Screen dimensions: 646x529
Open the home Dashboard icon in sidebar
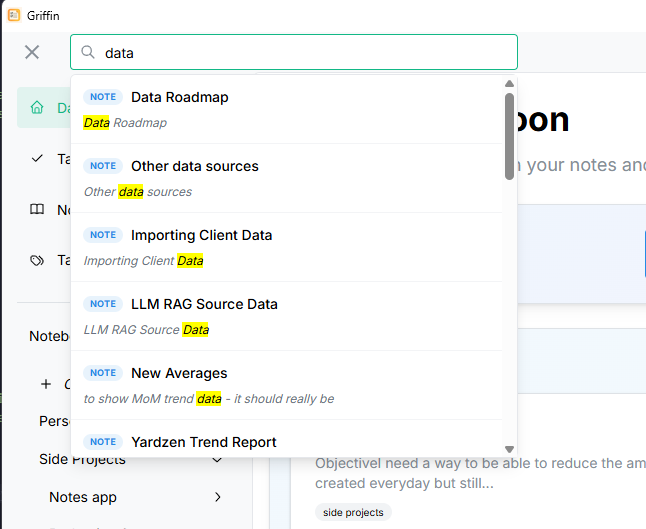point(37,107)
